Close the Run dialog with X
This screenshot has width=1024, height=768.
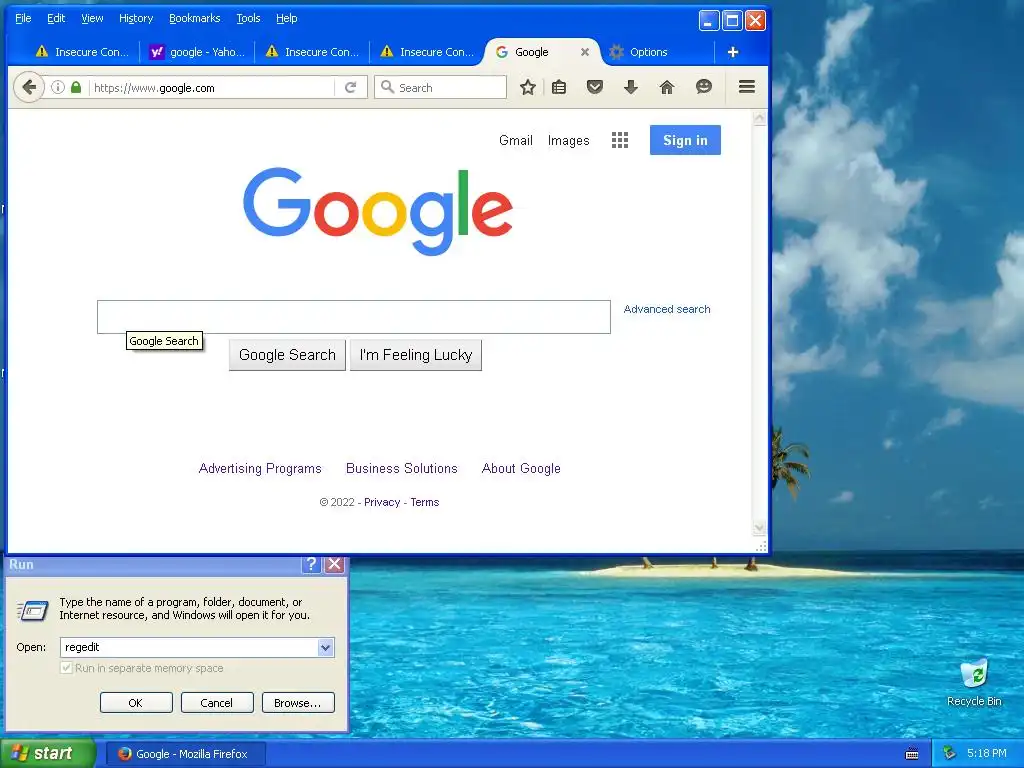click(334, 564)
